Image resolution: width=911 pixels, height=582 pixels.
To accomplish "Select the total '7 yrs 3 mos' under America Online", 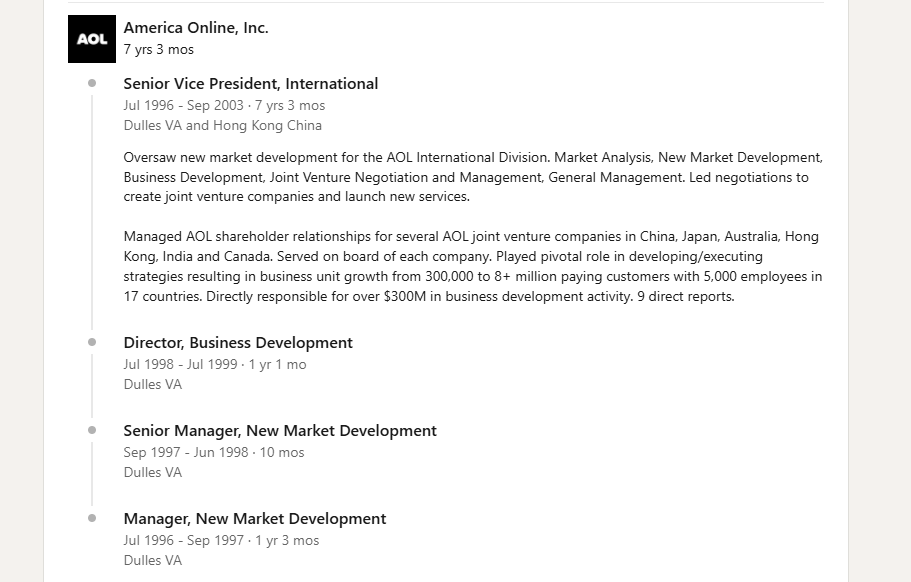I will (159, 49).
